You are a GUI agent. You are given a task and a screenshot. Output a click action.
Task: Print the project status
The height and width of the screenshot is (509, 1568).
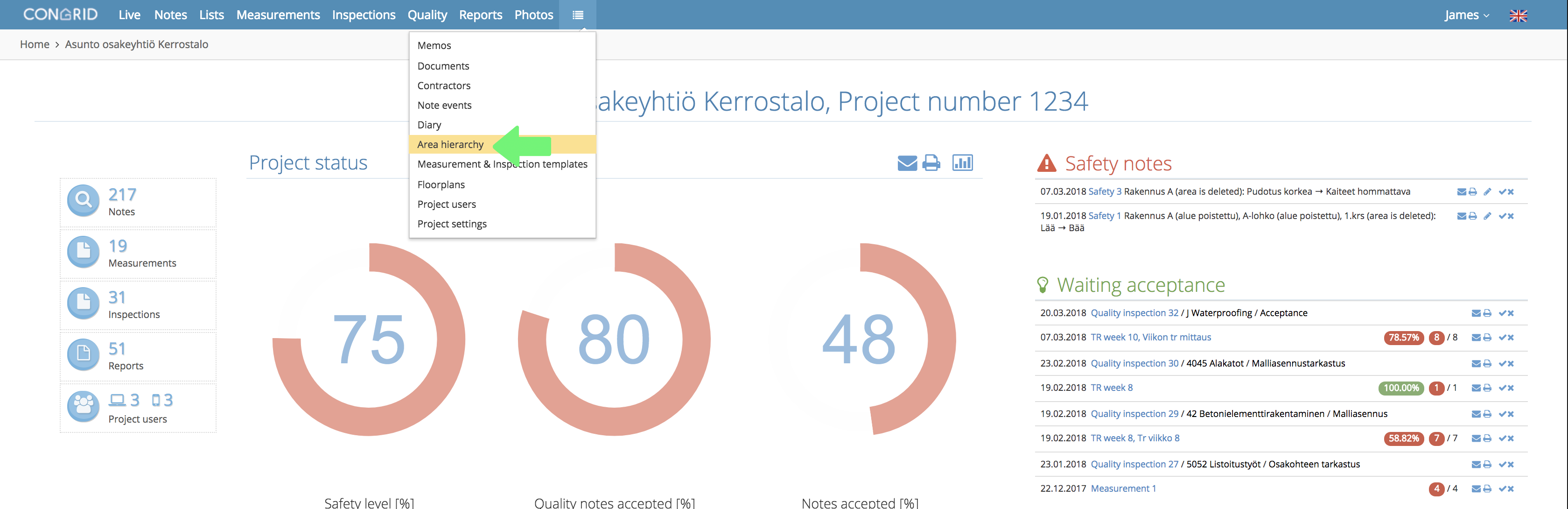pyautogui.click(x=931, y=163)
